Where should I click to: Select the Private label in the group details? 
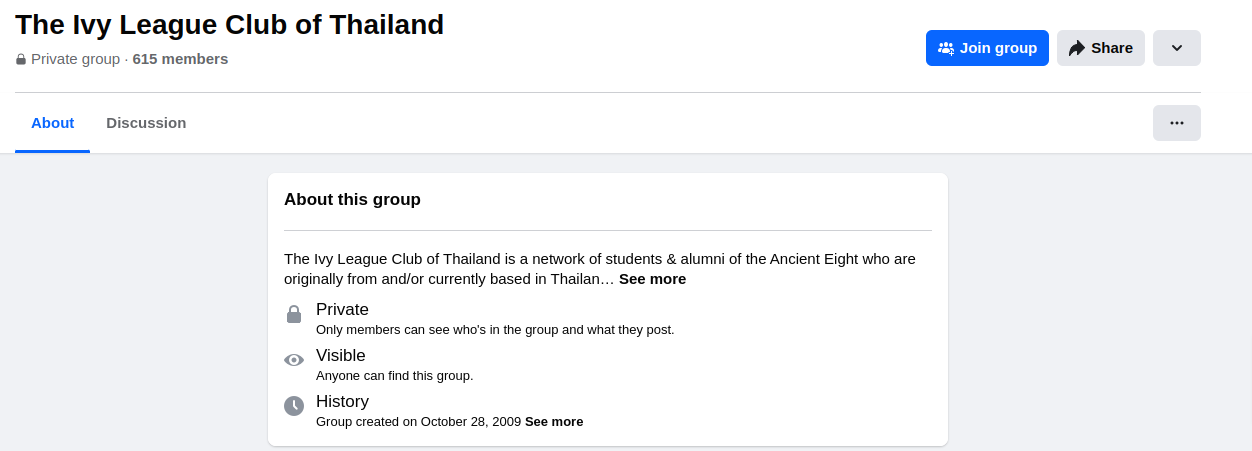(342, 310)
